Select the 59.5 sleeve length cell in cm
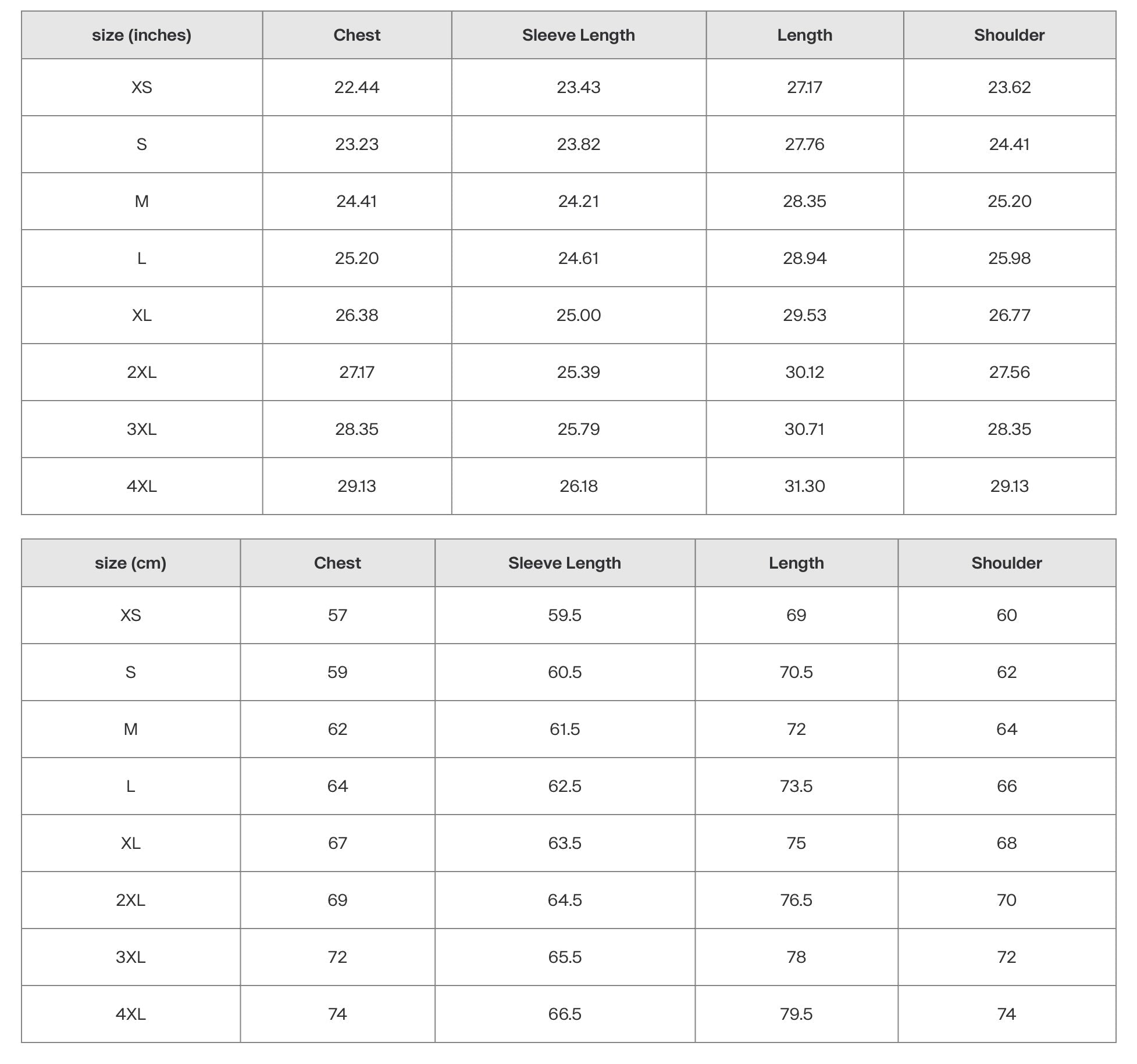This screenshot has height=1064, width=1137. pyautogui.click(x=564, y=615)
